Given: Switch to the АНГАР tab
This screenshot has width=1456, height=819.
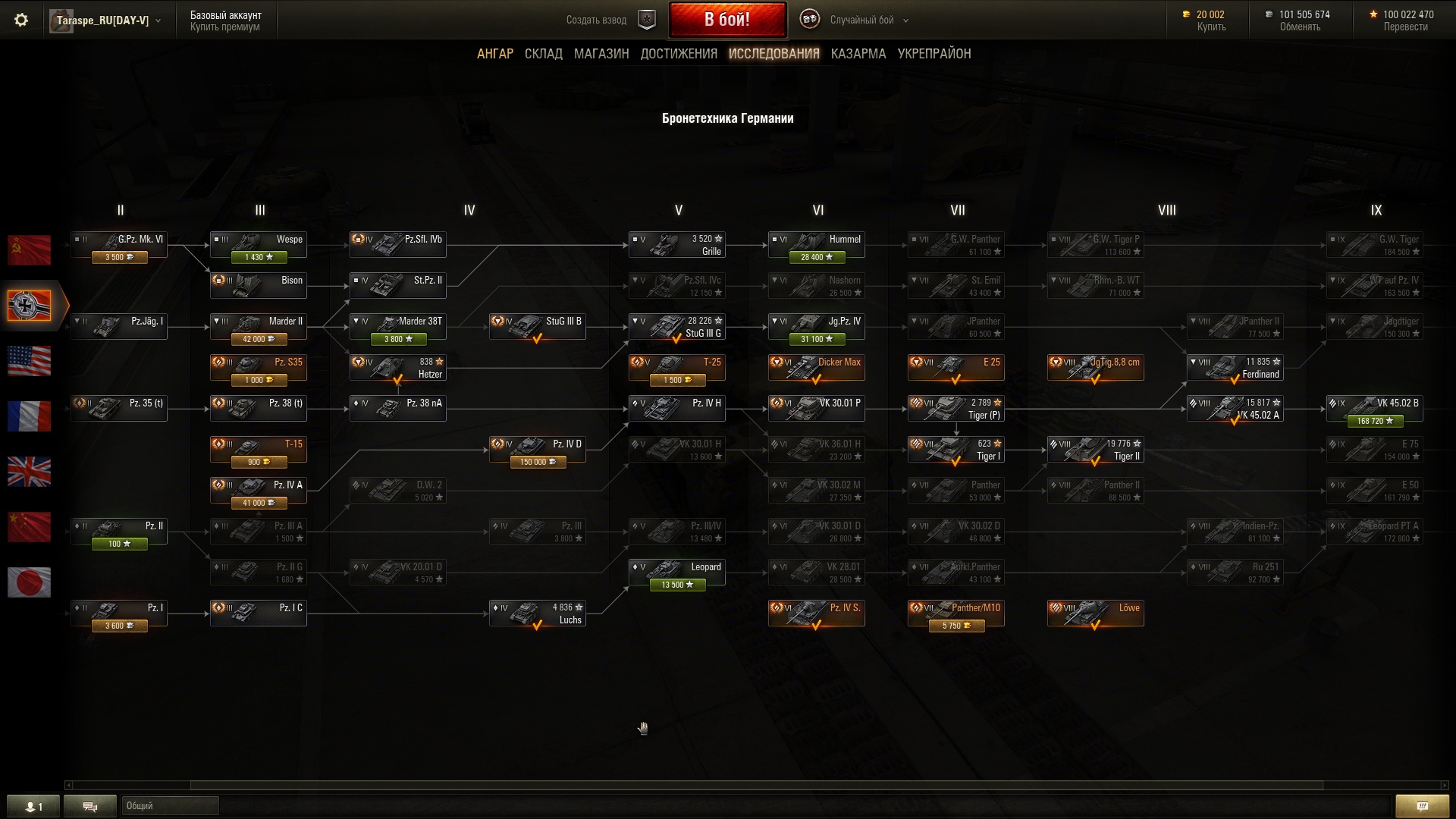Looking at the screenshot, I should [x=495, y=54].
